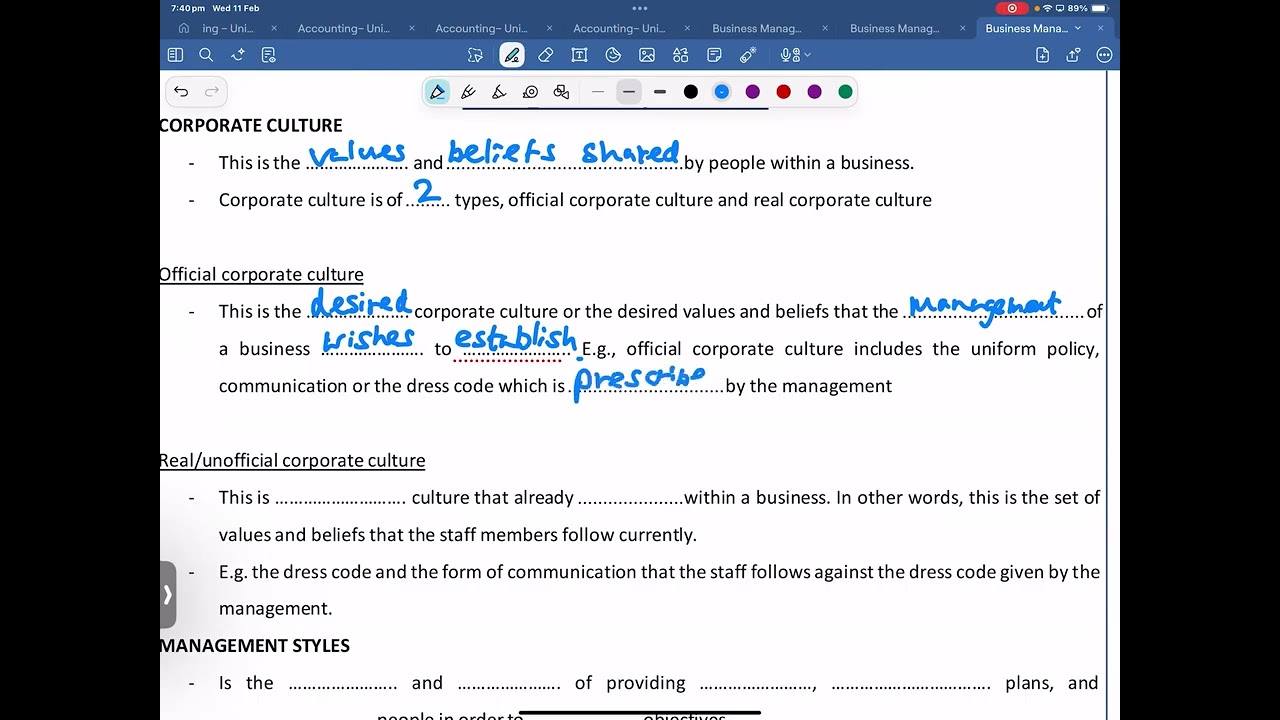This screenshot has height=720, width=1280.
Task: Tap the red screen recording indicator
Action: [1012, 8]
